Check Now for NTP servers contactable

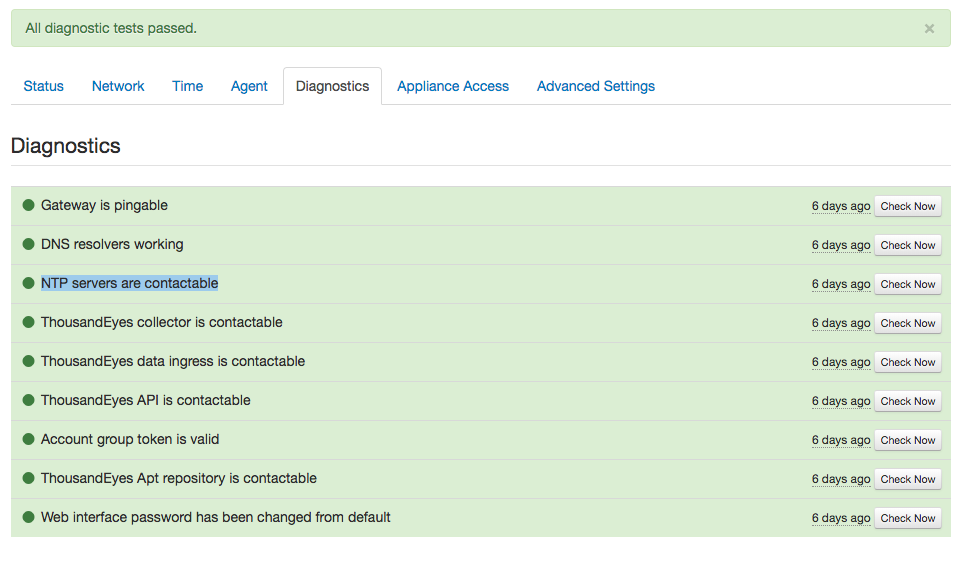[907, 284]
